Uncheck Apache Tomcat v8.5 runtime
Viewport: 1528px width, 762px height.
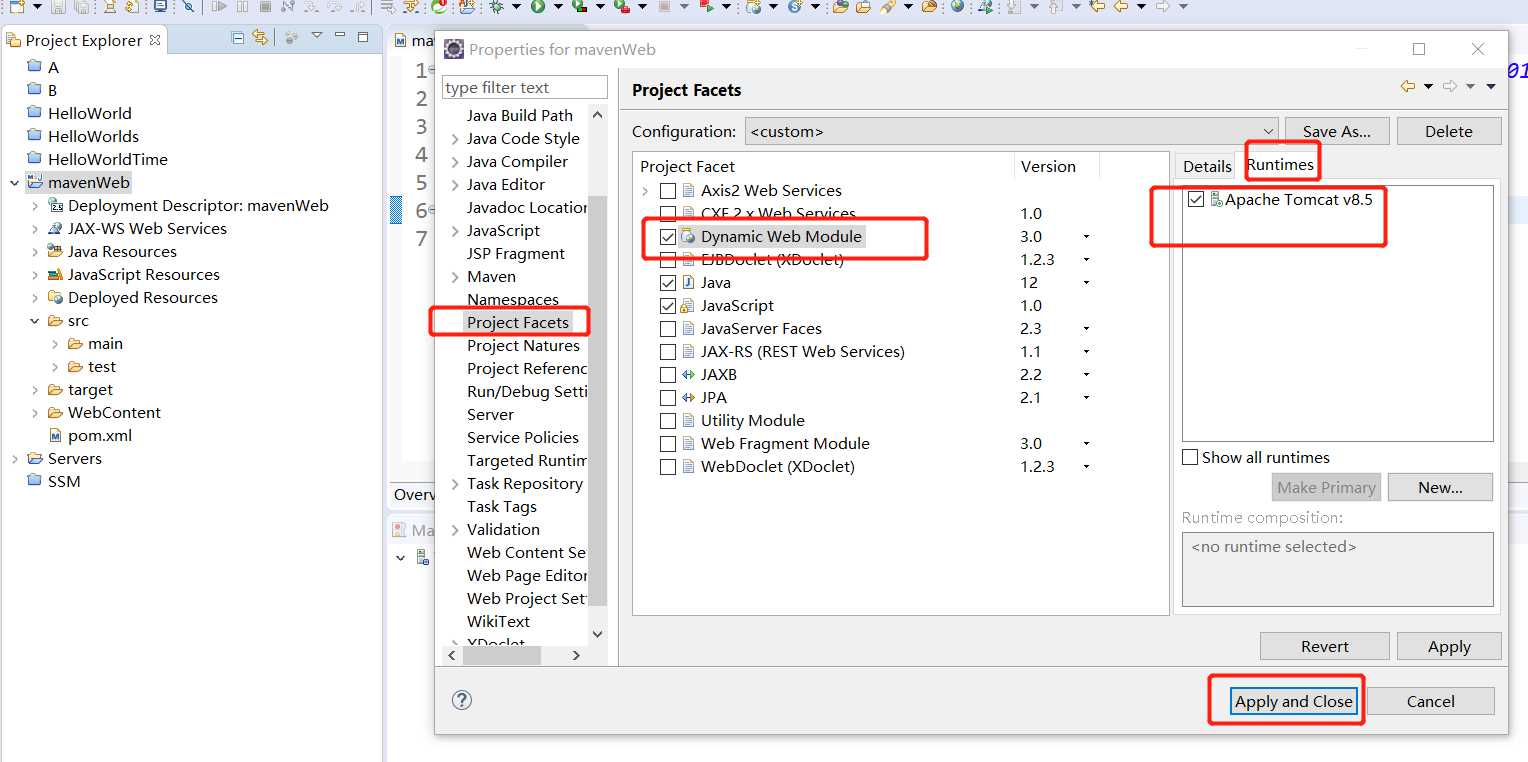pyautogui.click(x=1196, y=199)
